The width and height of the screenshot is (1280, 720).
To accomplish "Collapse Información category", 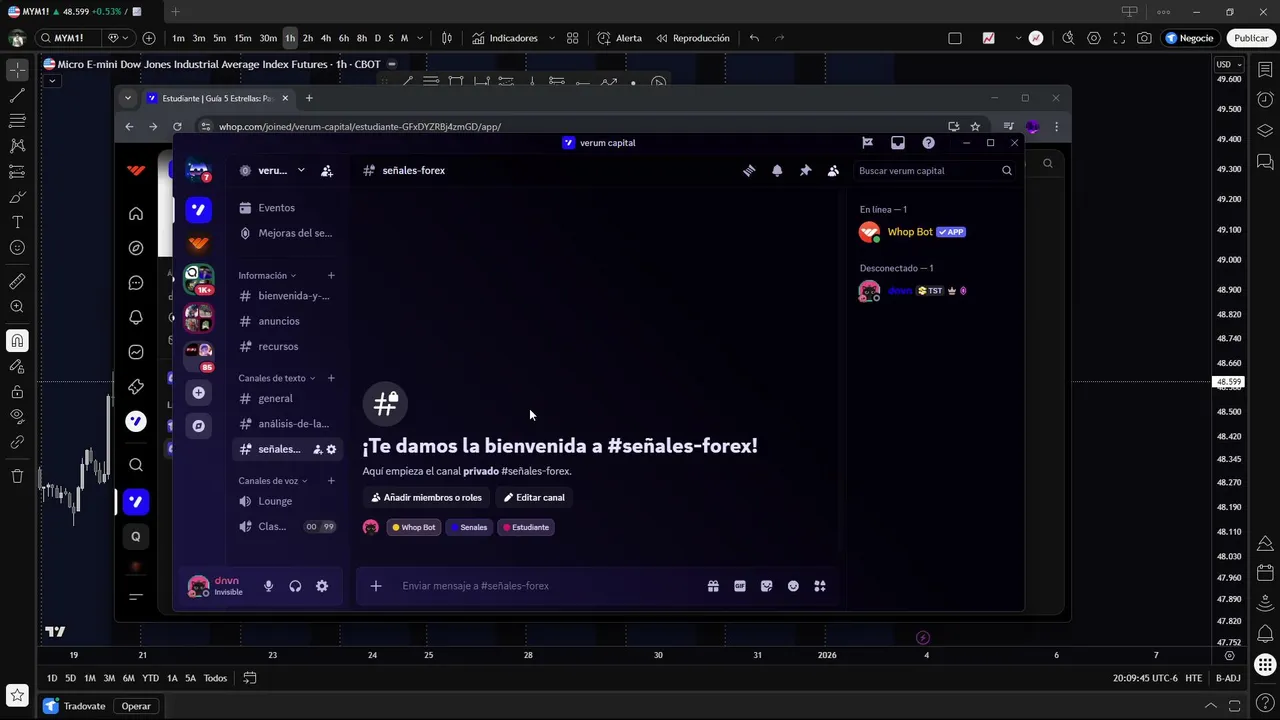I will pos(266,276).
